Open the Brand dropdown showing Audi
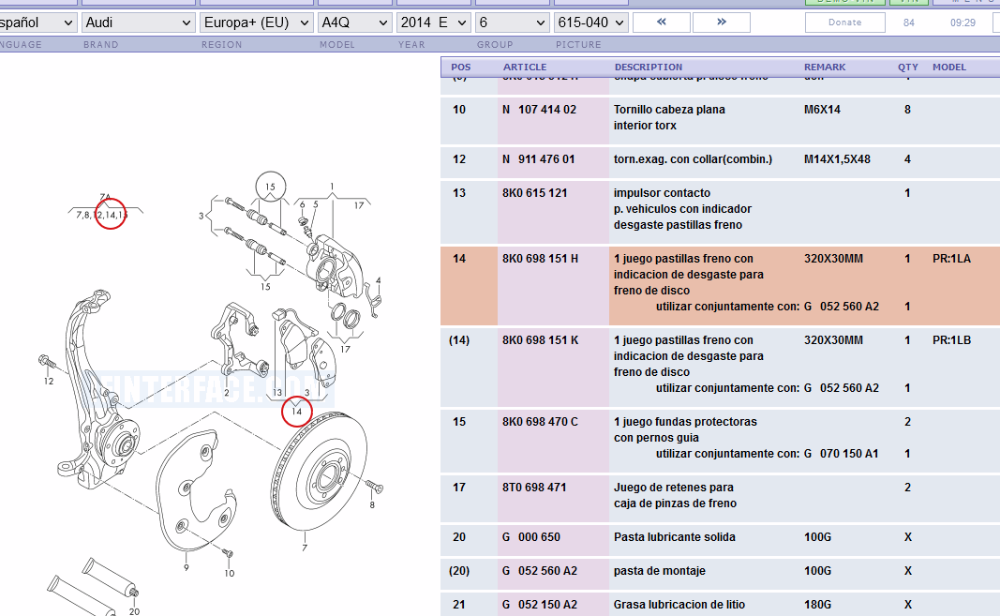Image resolution: width=1000 pixels, height=616 pixels. 138,23
